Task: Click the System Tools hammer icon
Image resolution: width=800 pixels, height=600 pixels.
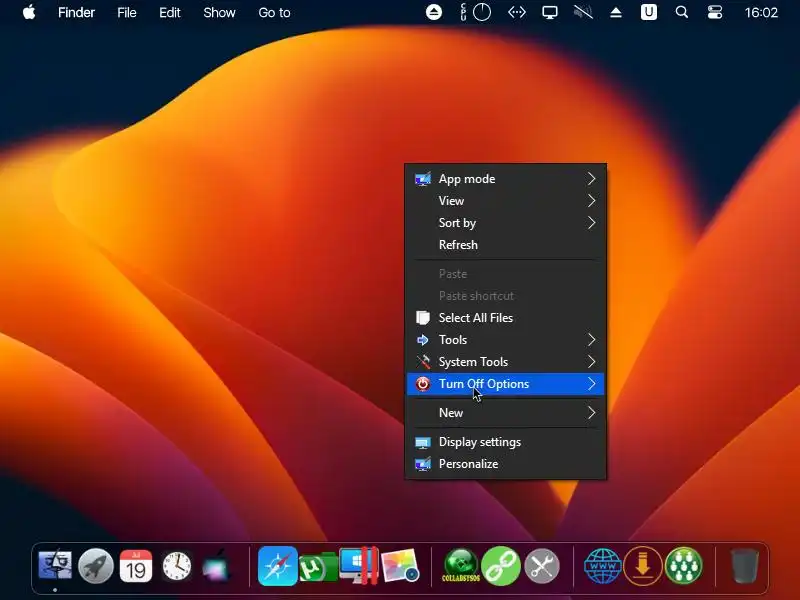Action: 422,362
